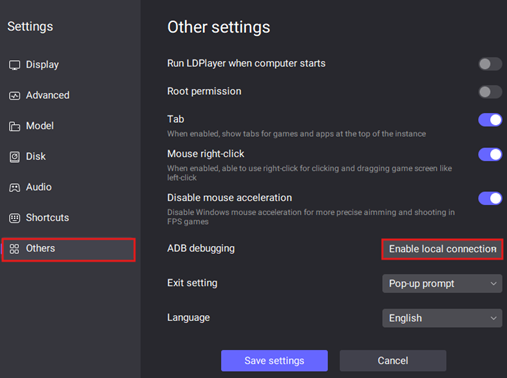Click the FPS games acceleration description
The height and width of the screenshot is (378, 507).
[311, 217]
